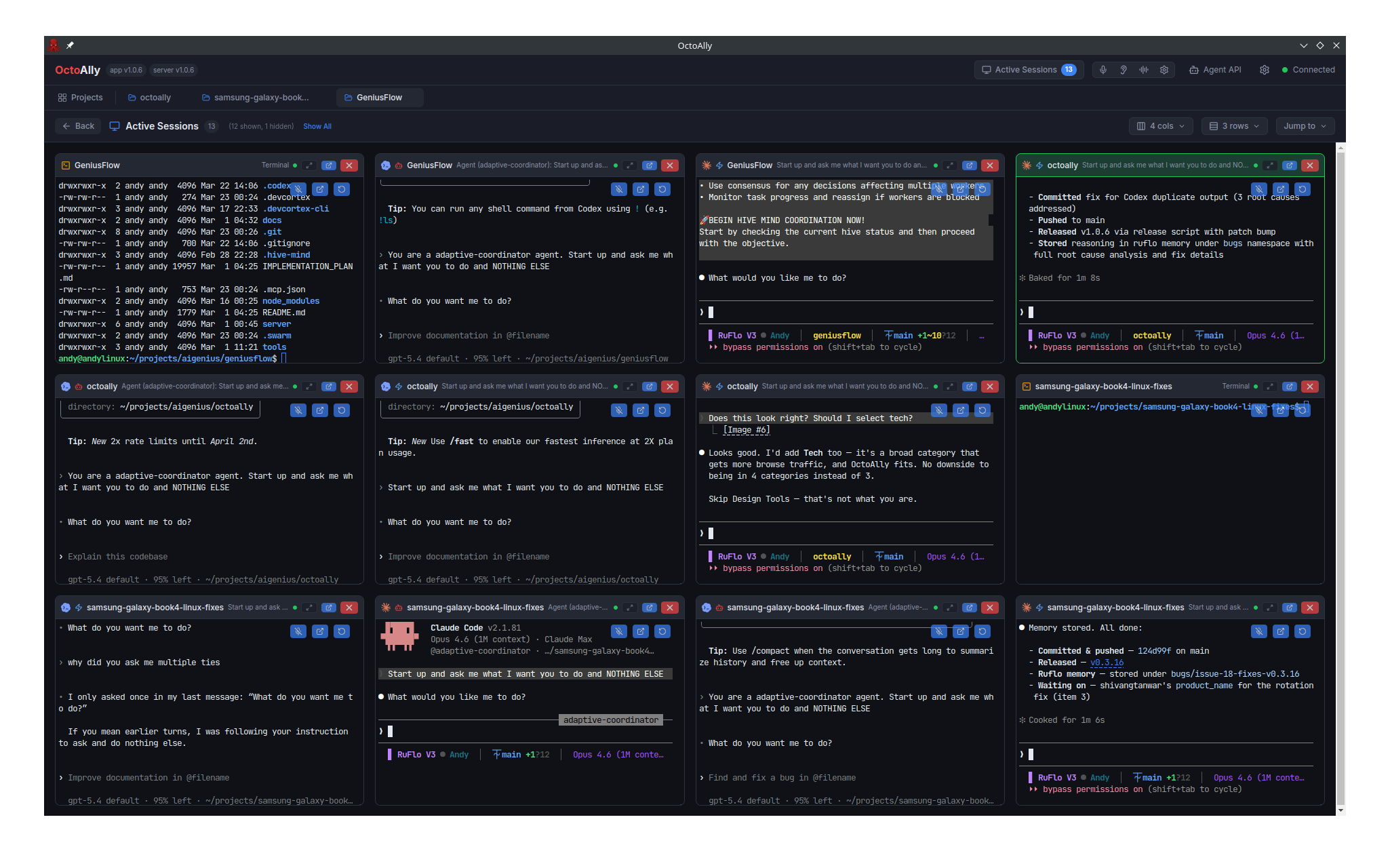Open the Agent API panel
Screen dimensions: 1390x868
(x=1215, y=70)
